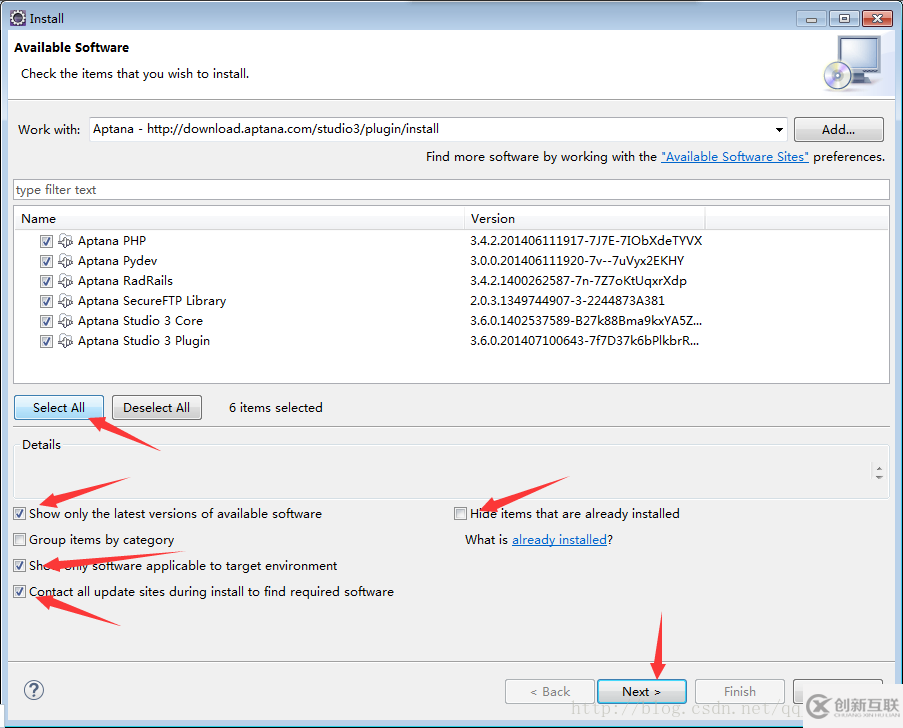Open the Work with dropdown arrow
Screen dimensions: 903x728
pos(779,130)
